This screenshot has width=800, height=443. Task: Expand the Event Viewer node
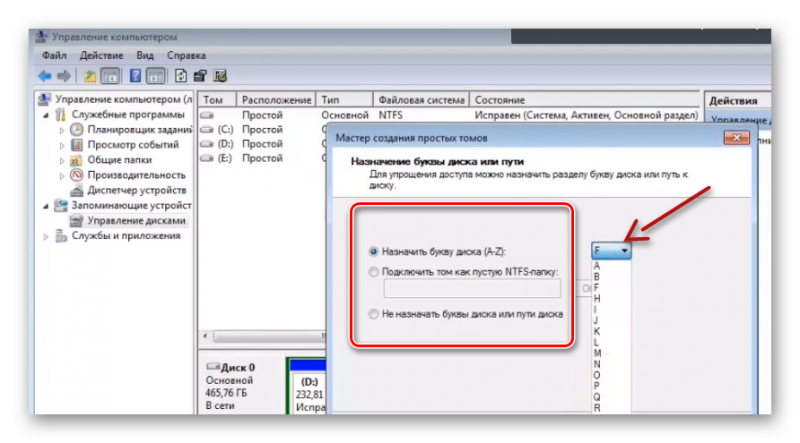click(61, 145)
